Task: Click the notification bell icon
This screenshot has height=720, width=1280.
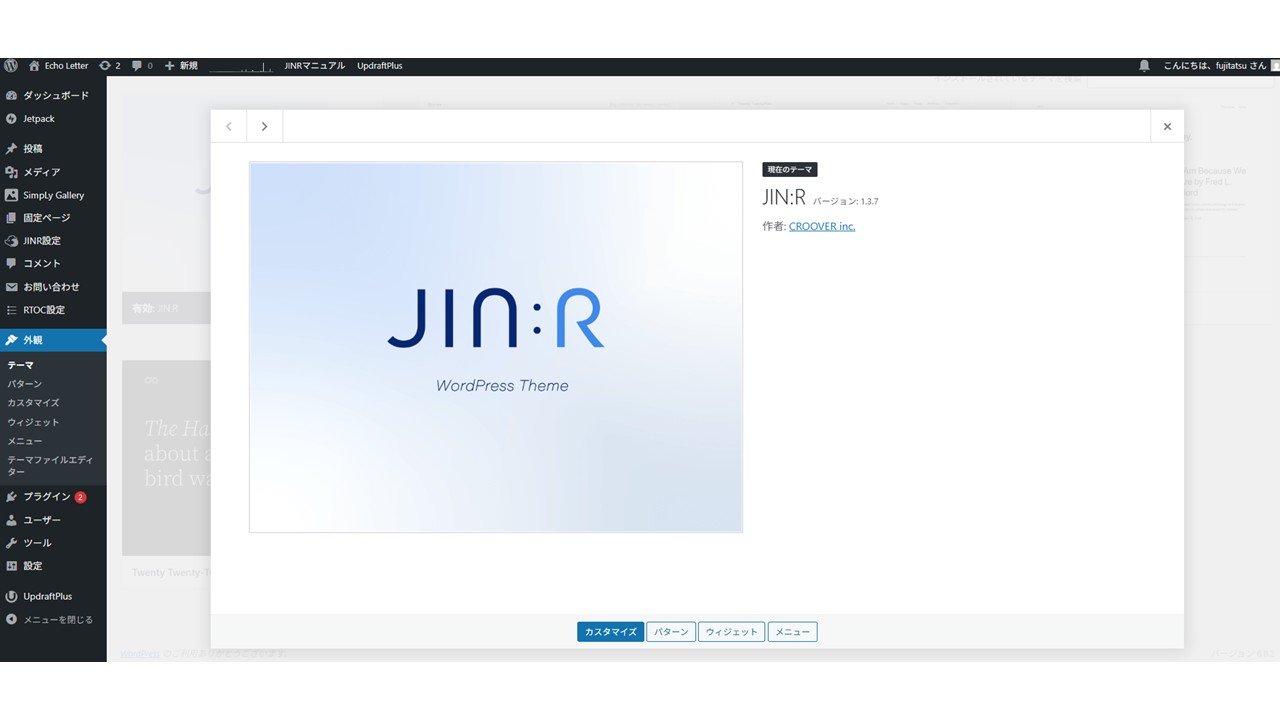Action: (1144, 66)
